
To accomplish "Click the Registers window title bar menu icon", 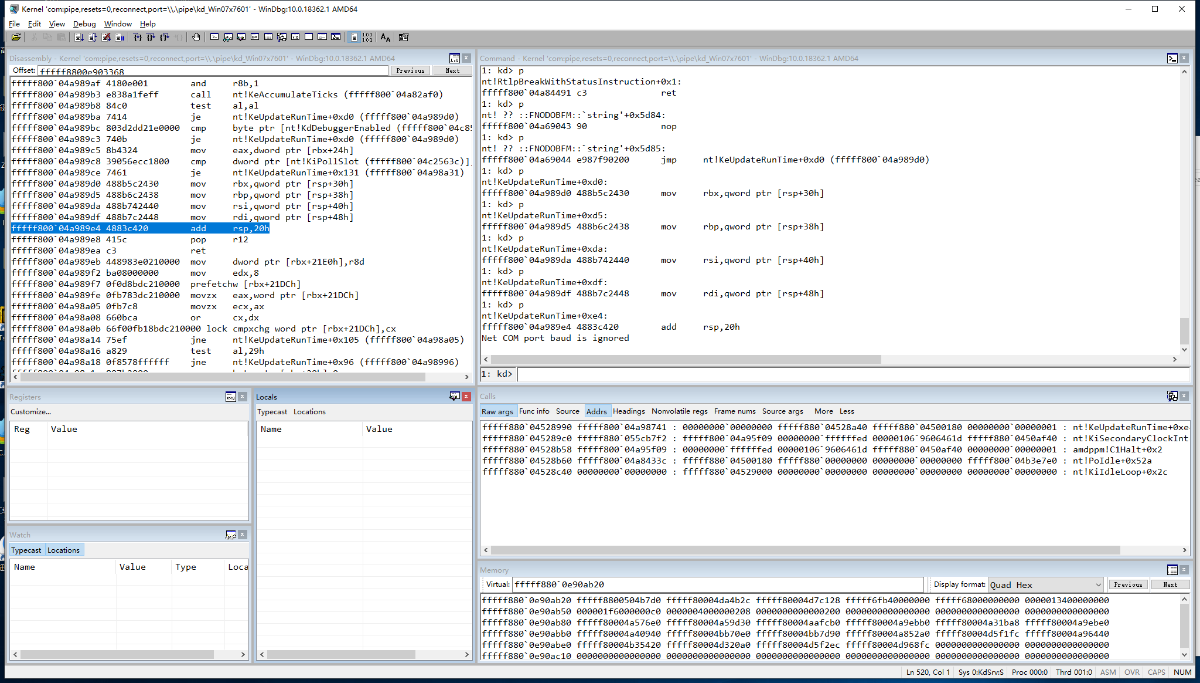I will click(229, 397).
